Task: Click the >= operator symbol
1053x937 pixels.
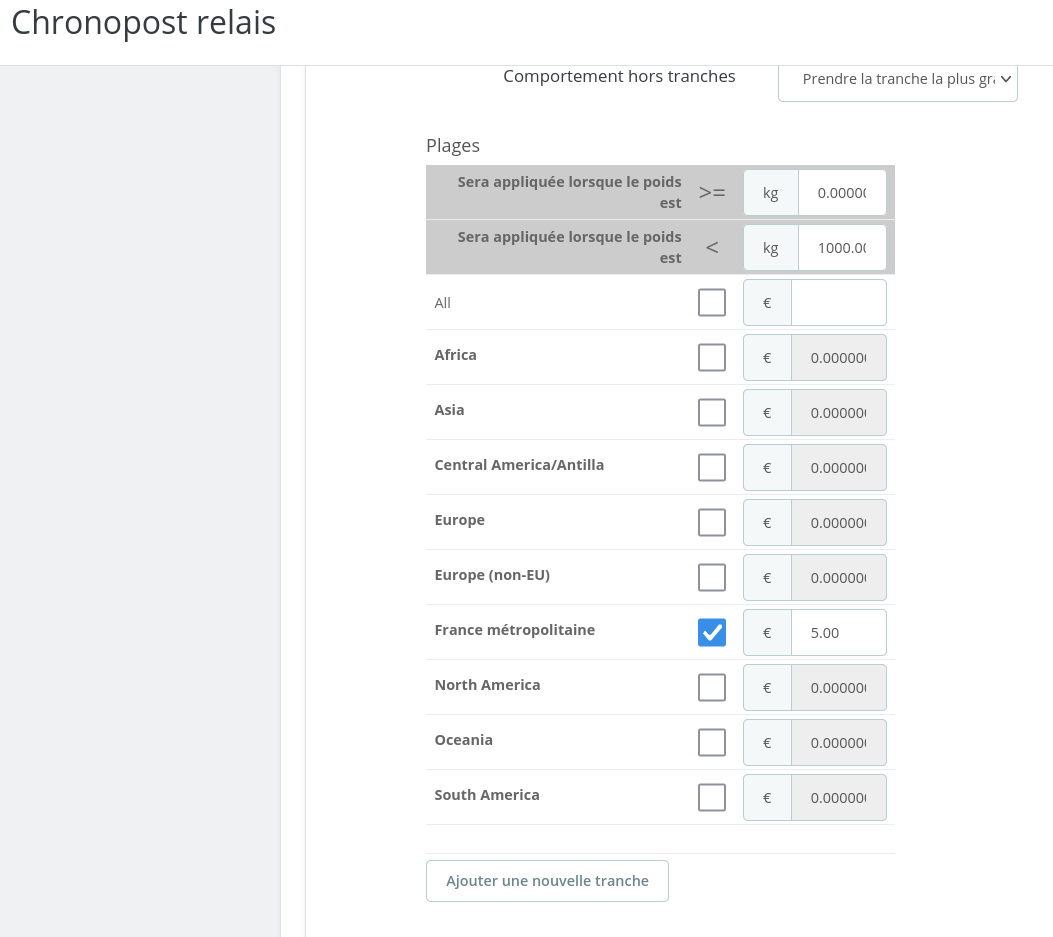Action: click(x=712, y=193)
